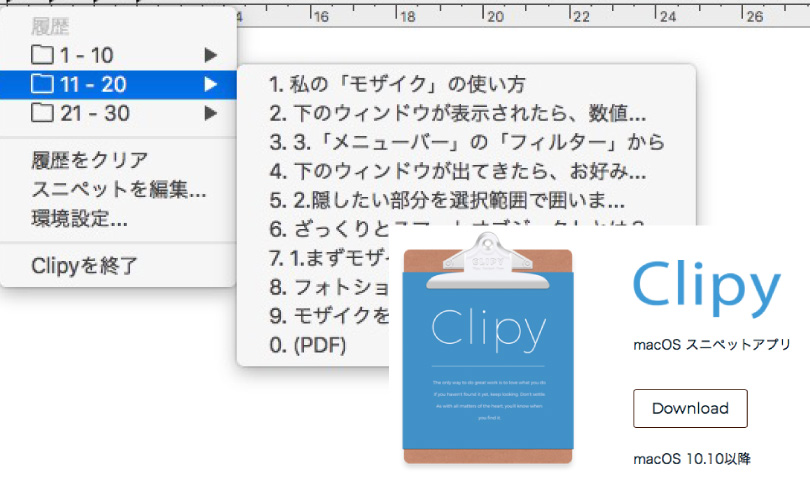The image size is (810, 500).
Task: Click folder icon next to 11 - 20
Action: click(x=42, y=83)
